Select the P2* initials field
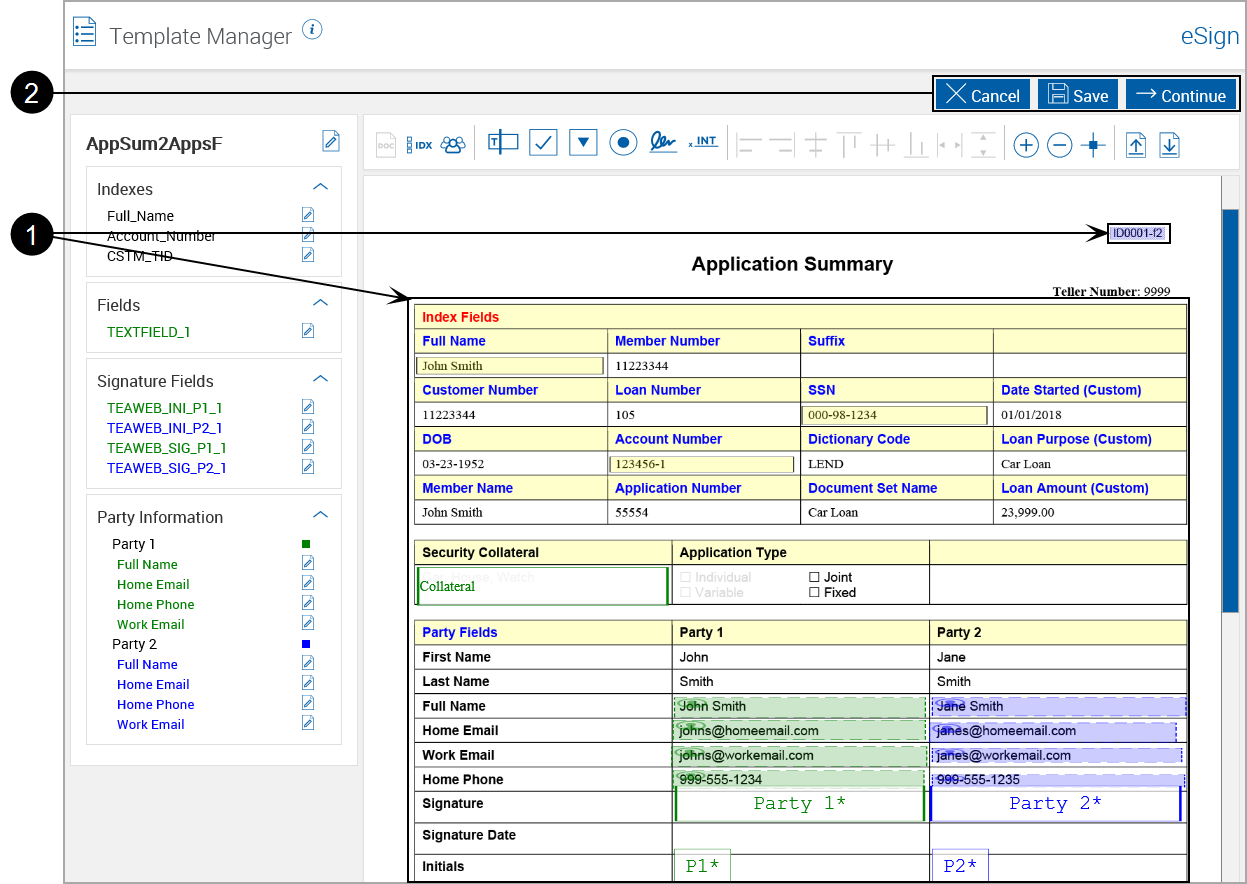Viewport: 1247px width, 884px height. 960,866
